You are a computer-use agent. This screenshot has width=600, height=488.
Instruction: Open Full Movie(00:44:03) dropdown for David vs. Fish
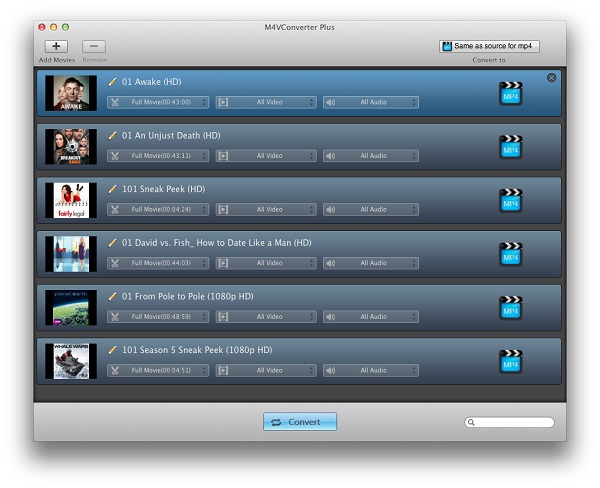[x=158, y=263]
